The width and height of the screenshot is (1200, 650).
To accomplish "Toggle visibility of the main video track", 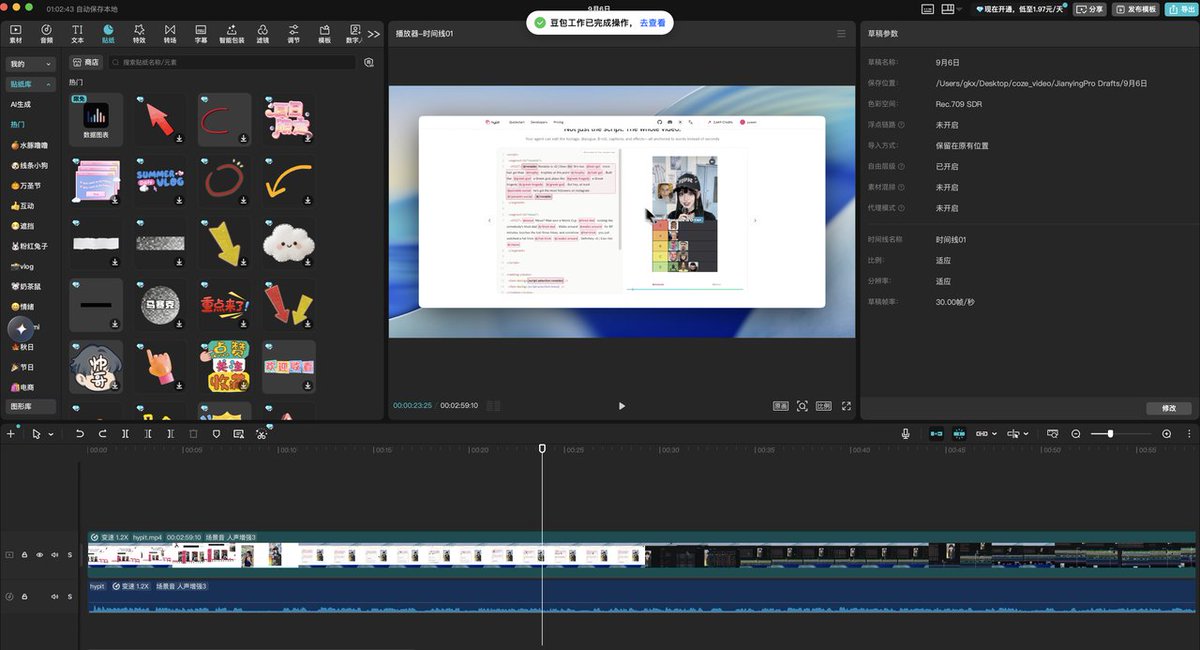I will pos(40,555).
